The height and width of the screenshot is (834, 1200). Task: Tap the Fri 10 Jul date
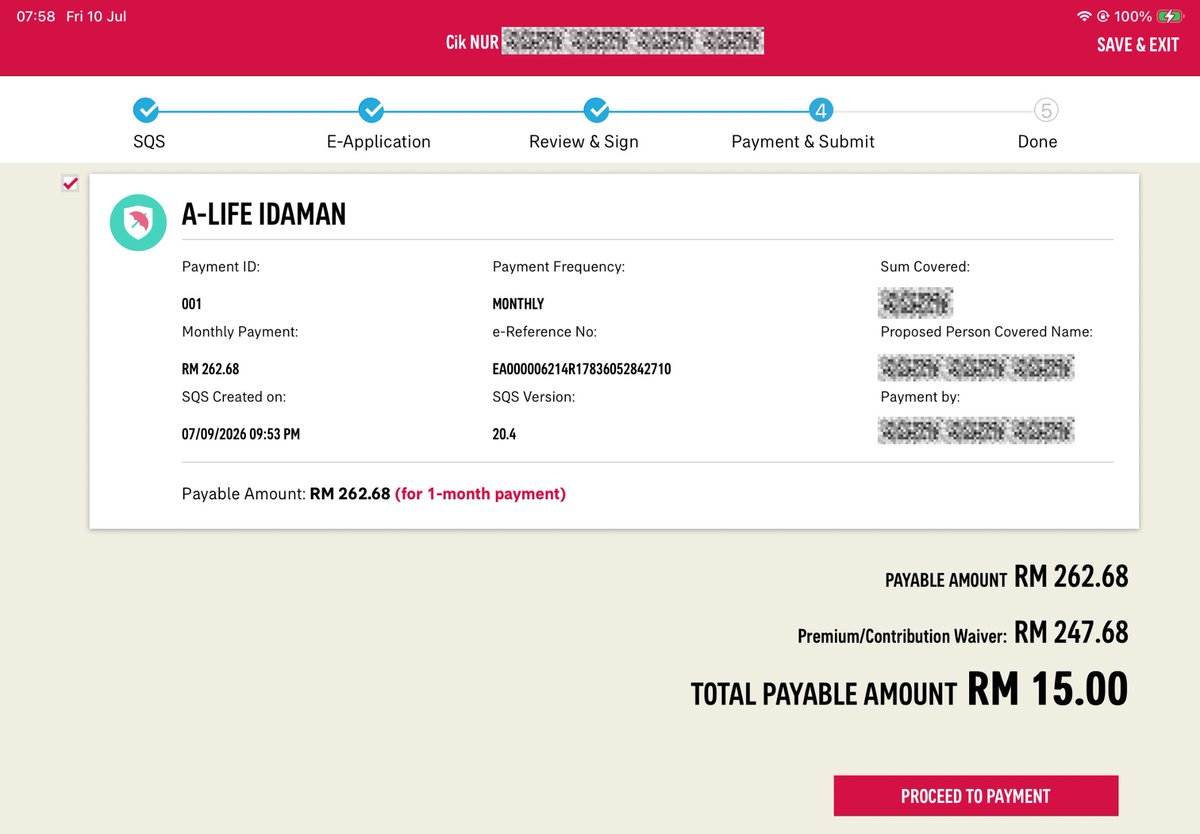click(x=96, y=17)
